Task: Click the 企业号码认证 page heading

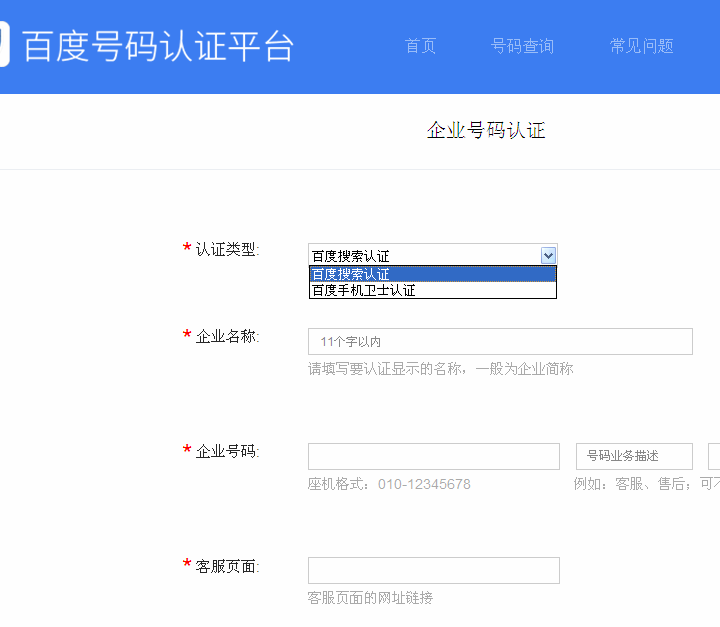Action: [x=486, y=130]
